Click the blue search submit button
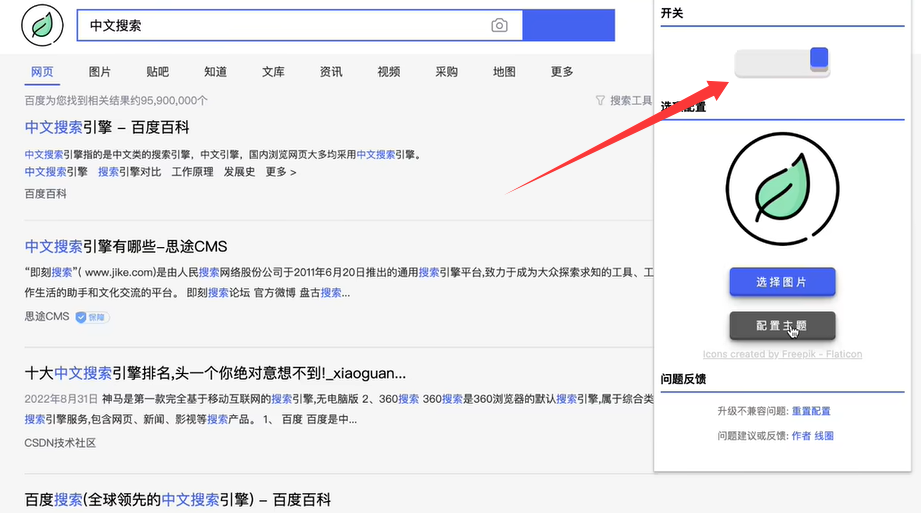Viewport: 921px width, 513px height. [569, 25]
